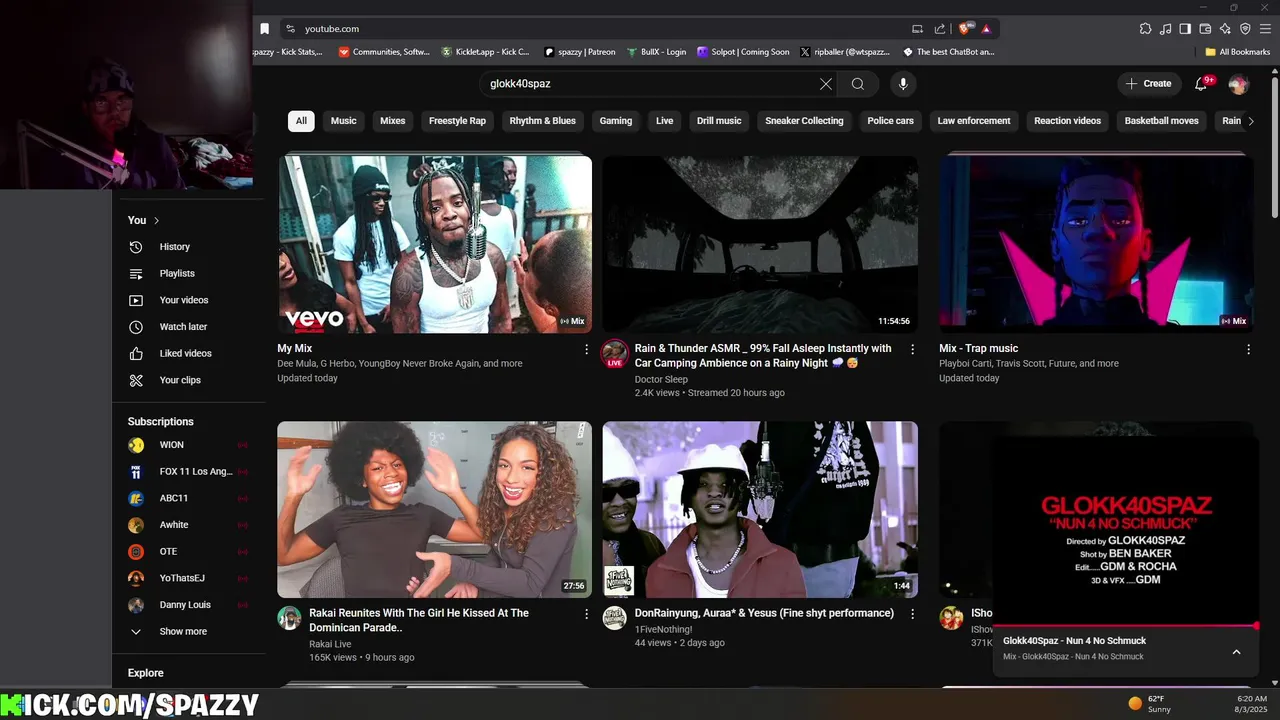Open the Brave Wallet icon

click(x=1205, y=29)
